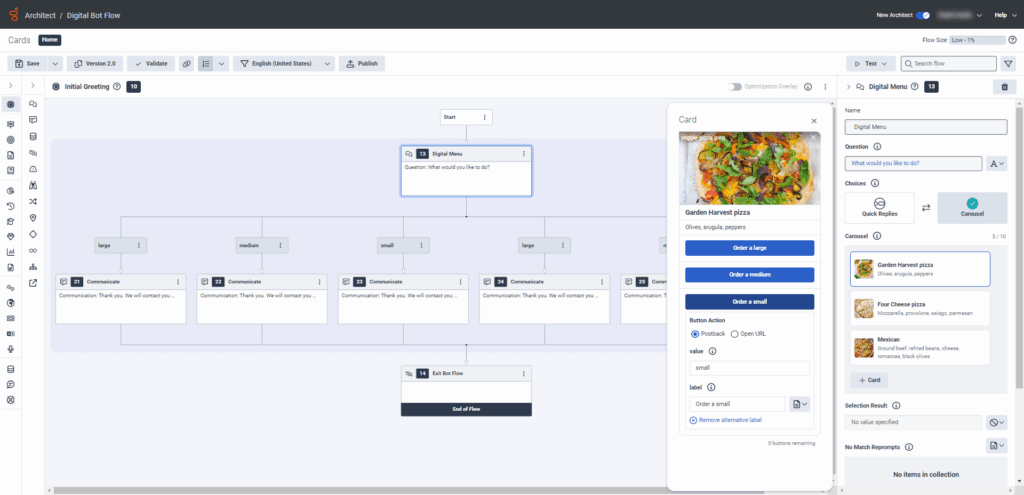The width and height of the screenshot is (1024, 495).
Task: Click the microphone icon in the left sidebar
Action: pyautogui.click(x=10, y=349)
